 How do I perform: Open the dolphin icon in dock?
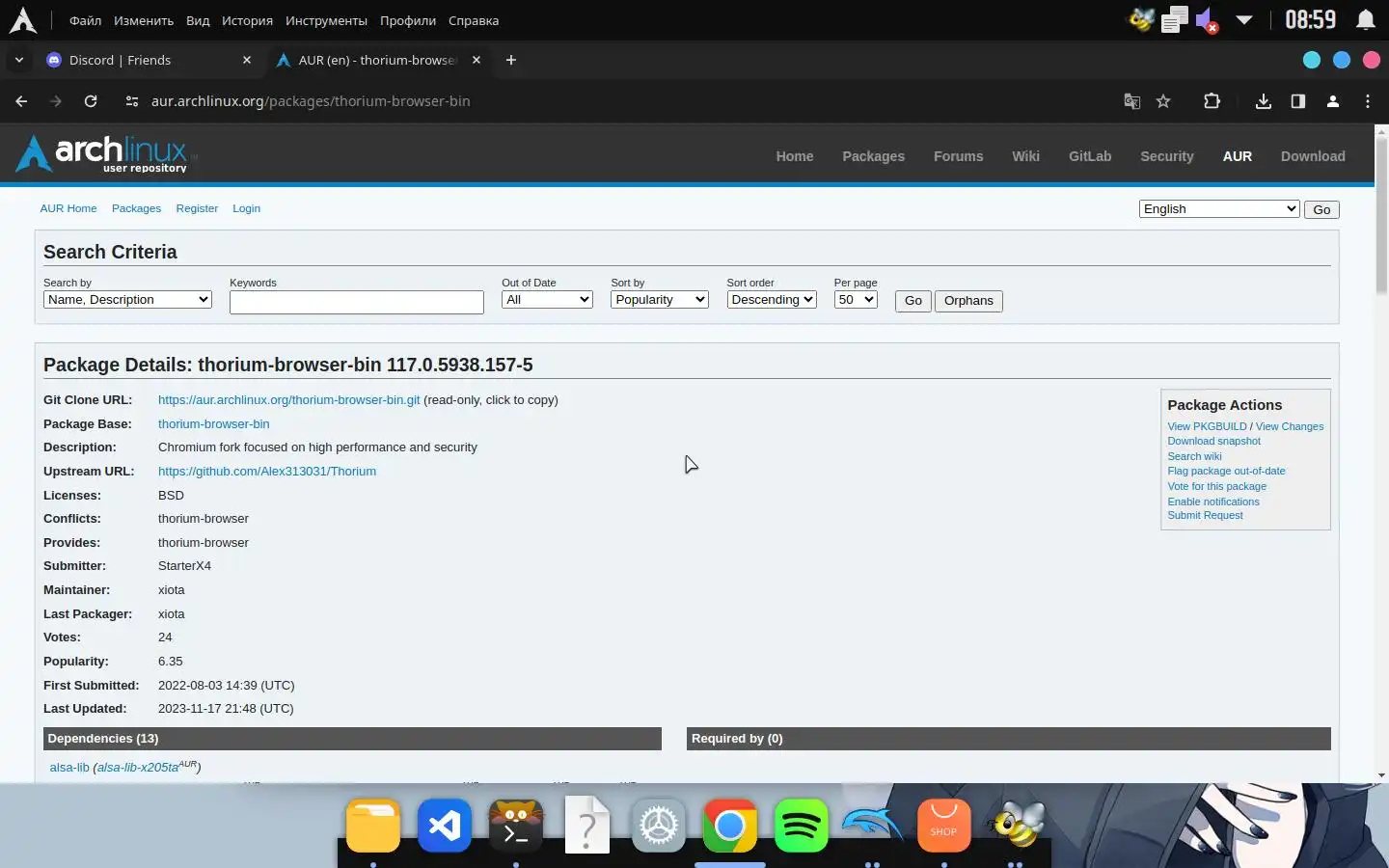[872, 826]
